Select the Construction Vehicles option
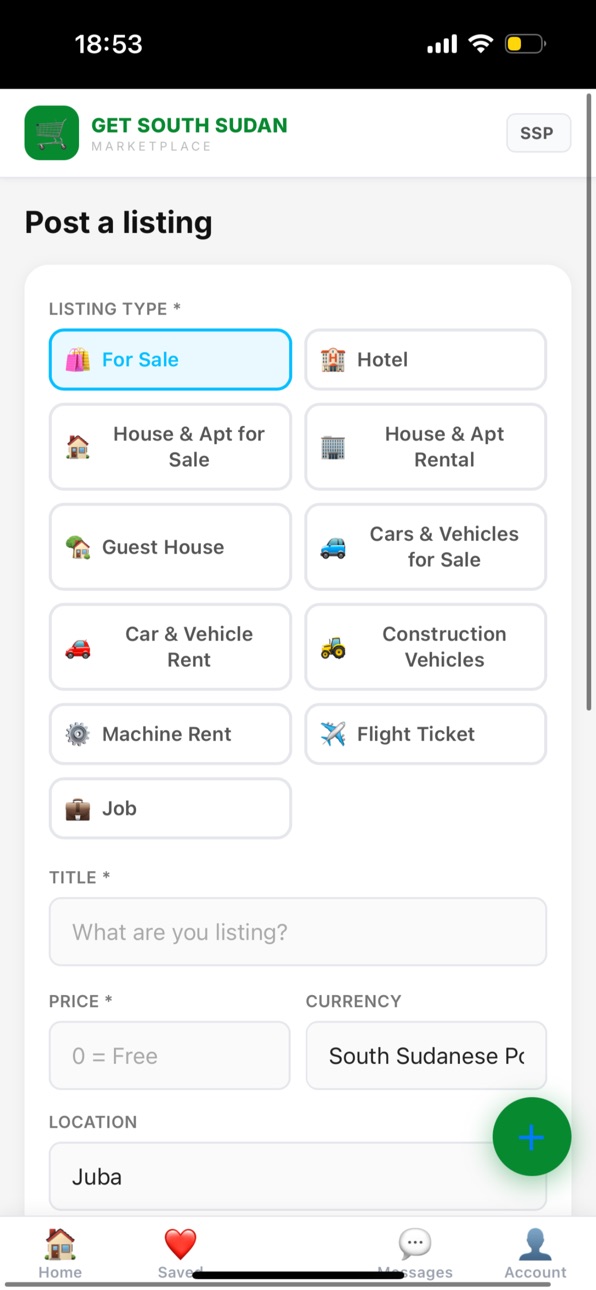Image resolution: width=596 pixels, height=1290 pixels. (426, 647)
